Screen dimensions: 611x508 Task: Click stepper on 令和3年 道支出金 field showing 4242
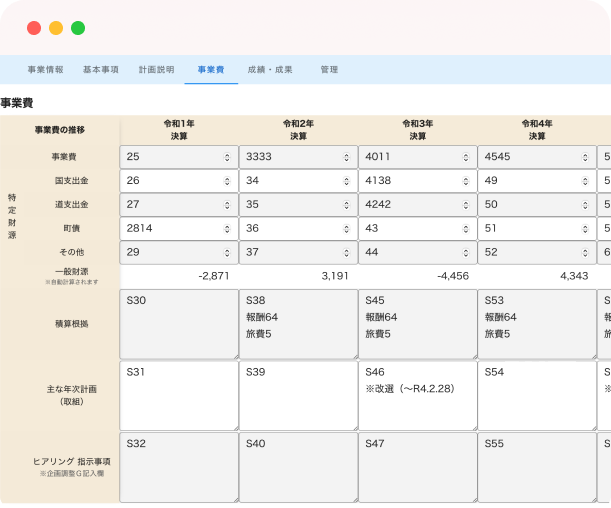point(466,205)
